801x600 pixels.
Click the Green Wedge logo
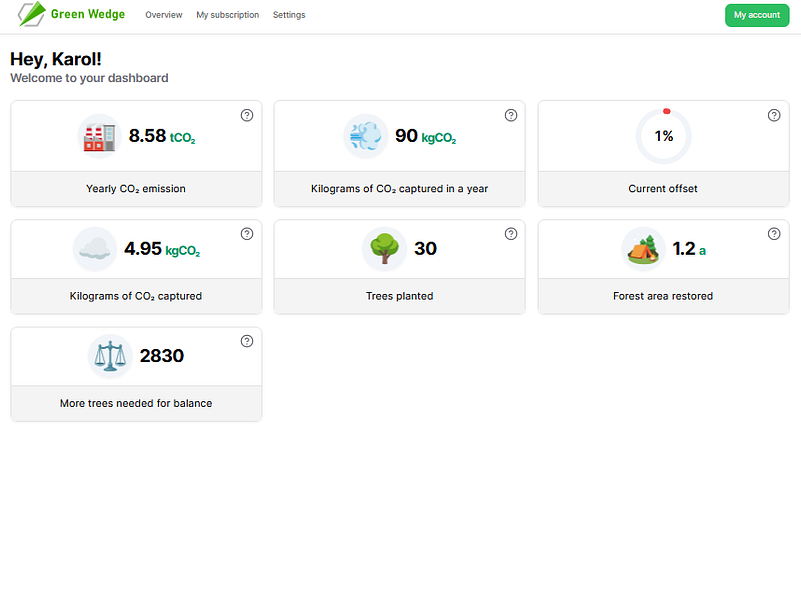(x=71, y=14)
